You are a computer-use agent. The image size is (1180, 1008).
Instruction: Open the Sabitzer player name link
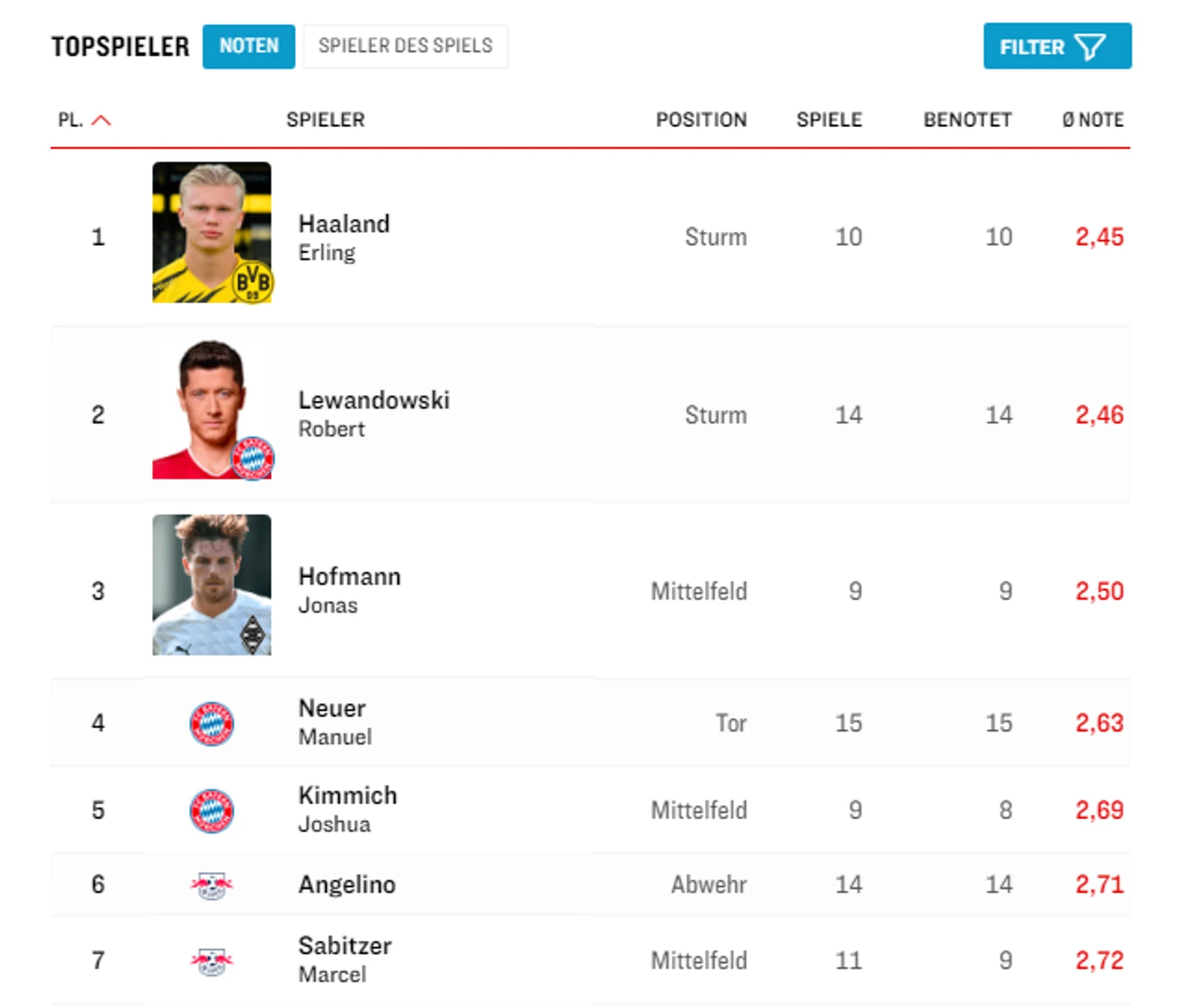(345, 946)
